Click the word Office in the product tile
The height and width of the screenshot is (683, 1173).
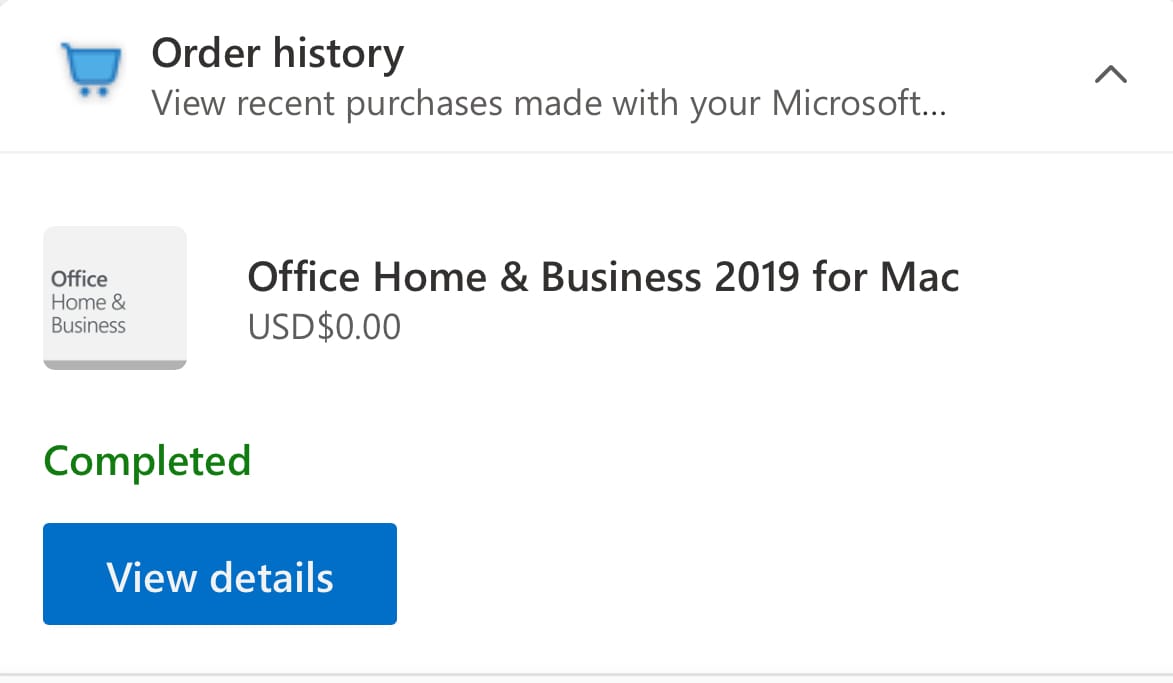(x=79, y=279)
